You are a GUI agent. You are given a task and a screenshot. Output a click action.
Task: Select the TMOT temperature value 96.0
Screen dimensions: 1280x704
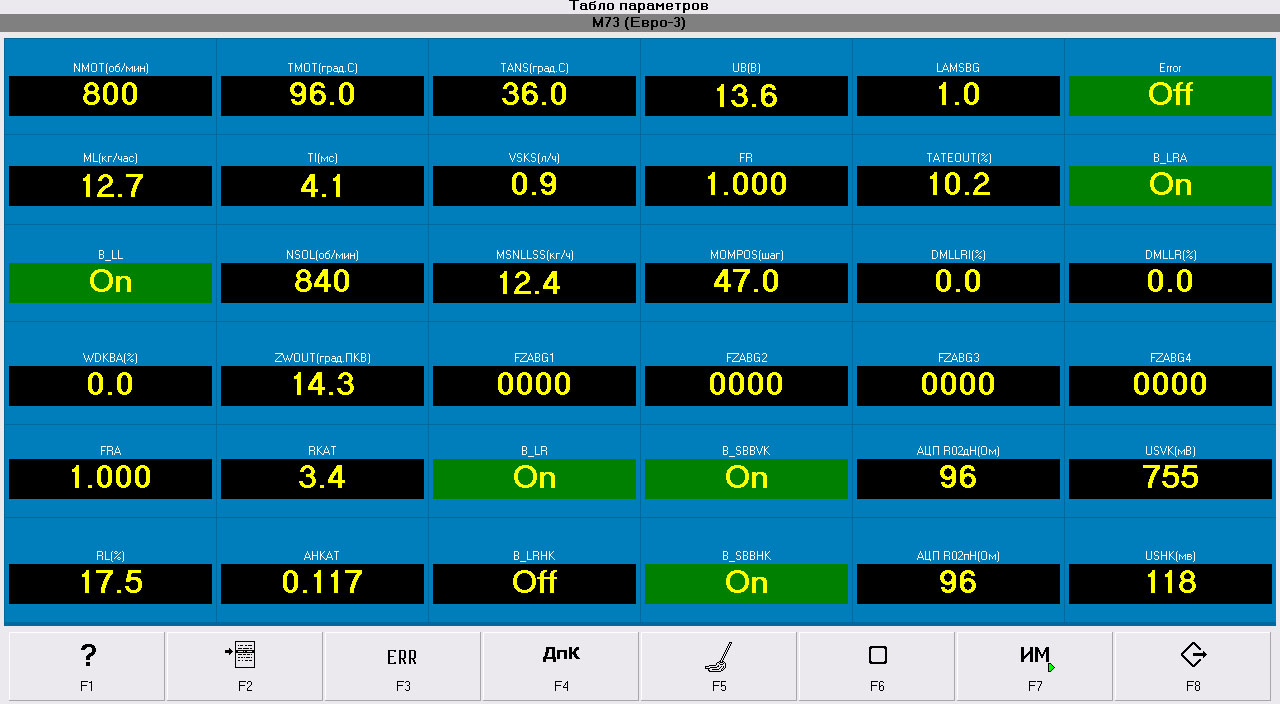point(322,95)
